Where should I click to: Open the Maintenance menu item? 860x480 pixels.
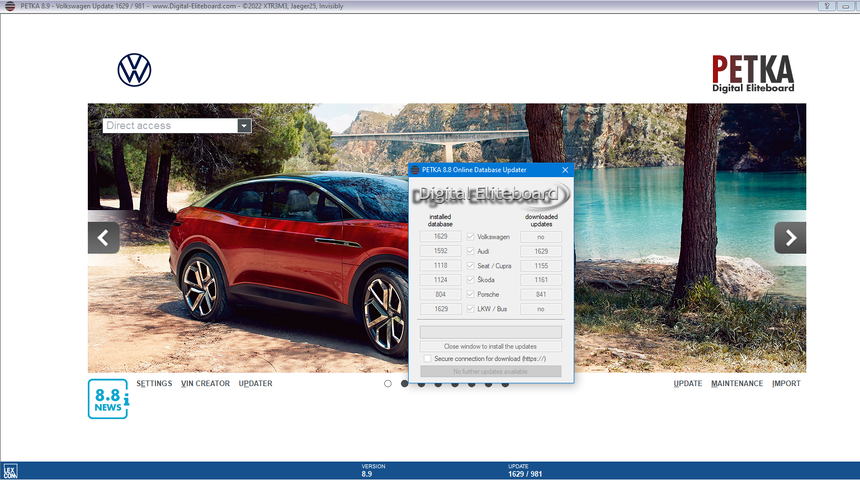[x=737, y=384]
